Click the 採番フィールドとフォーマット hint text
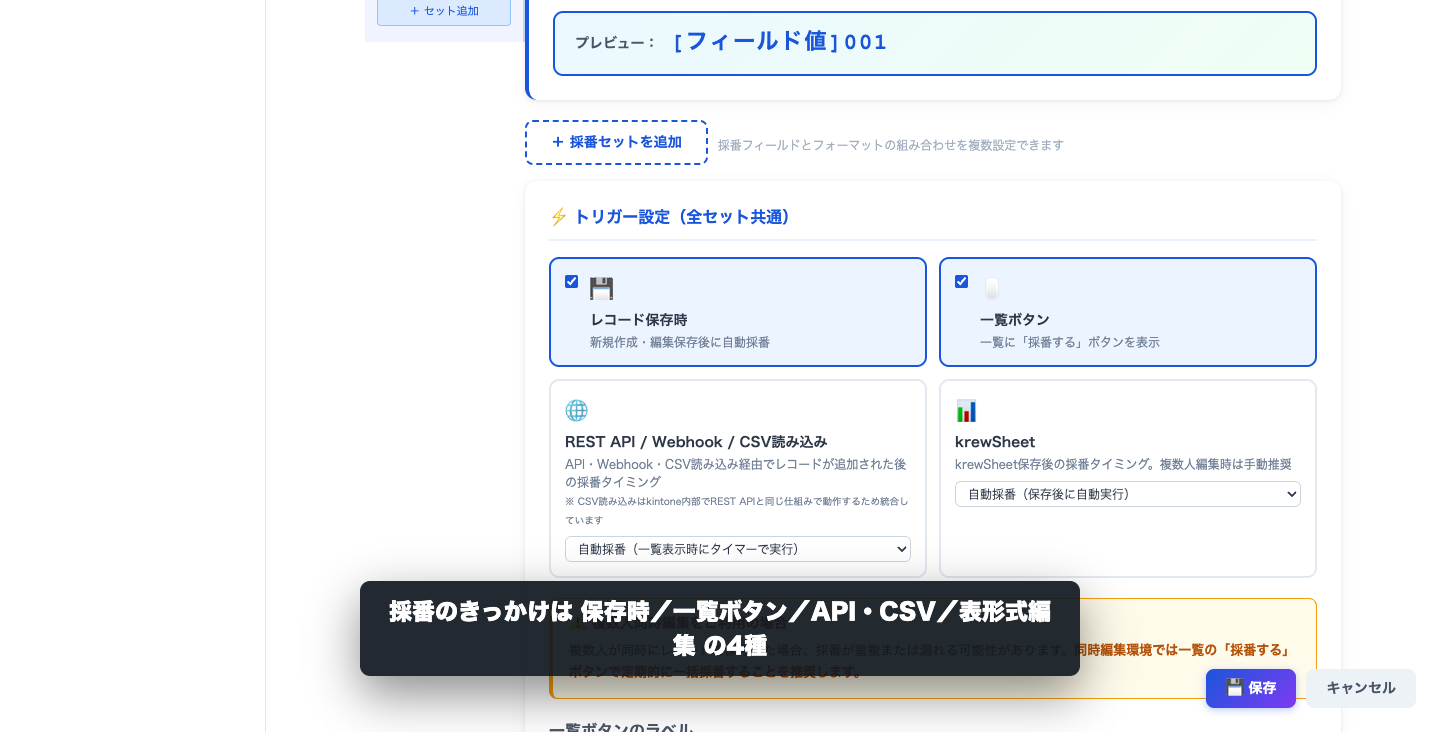The image size is (1440, 732). pyautogui.click(x=891, y=145)
